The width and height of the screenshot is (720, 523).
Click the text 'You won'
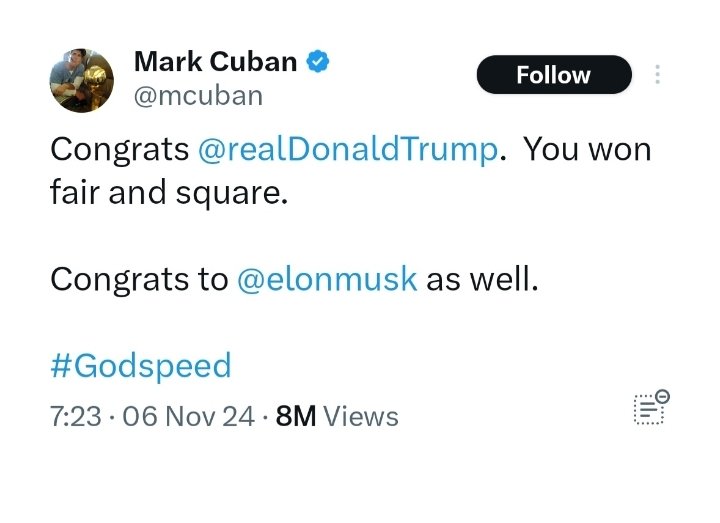tap(588, 150)
